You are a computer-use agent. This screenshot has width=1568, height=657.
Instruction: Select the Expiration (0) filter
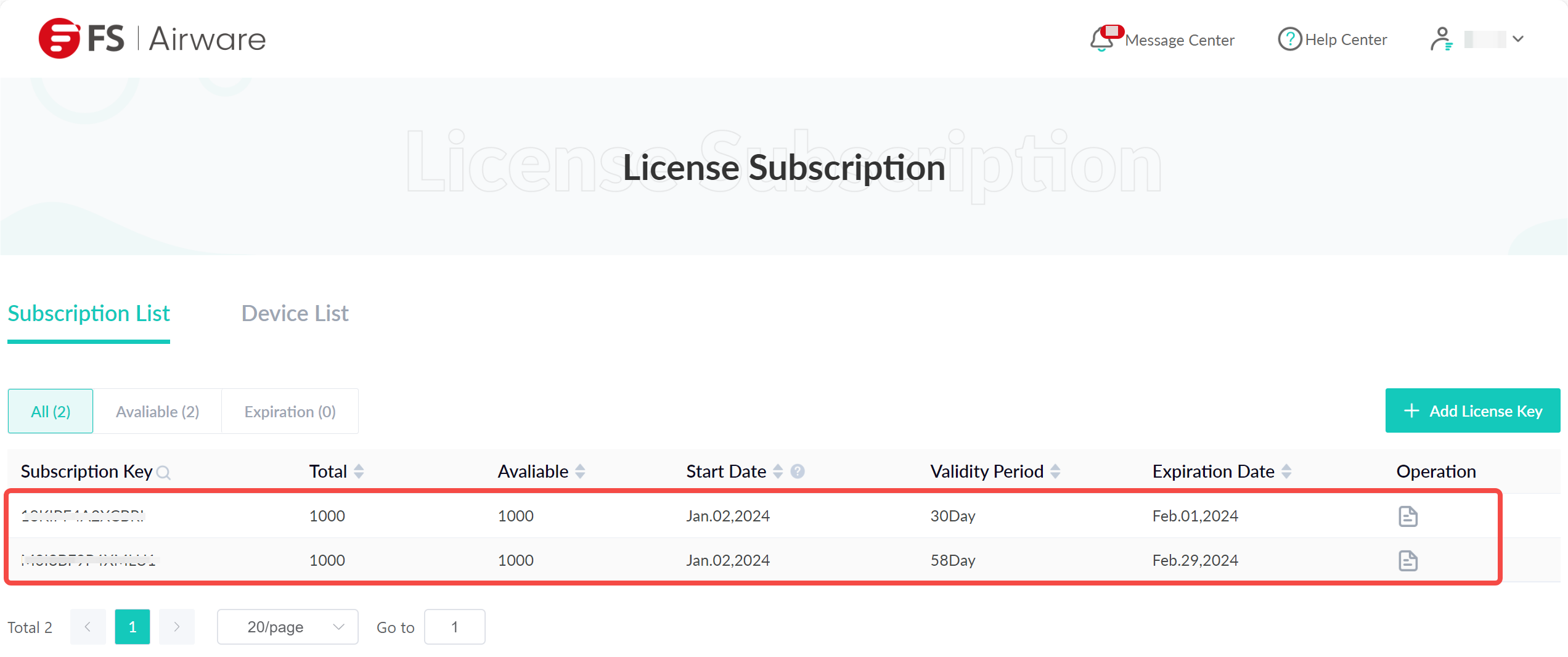[290, 411]
